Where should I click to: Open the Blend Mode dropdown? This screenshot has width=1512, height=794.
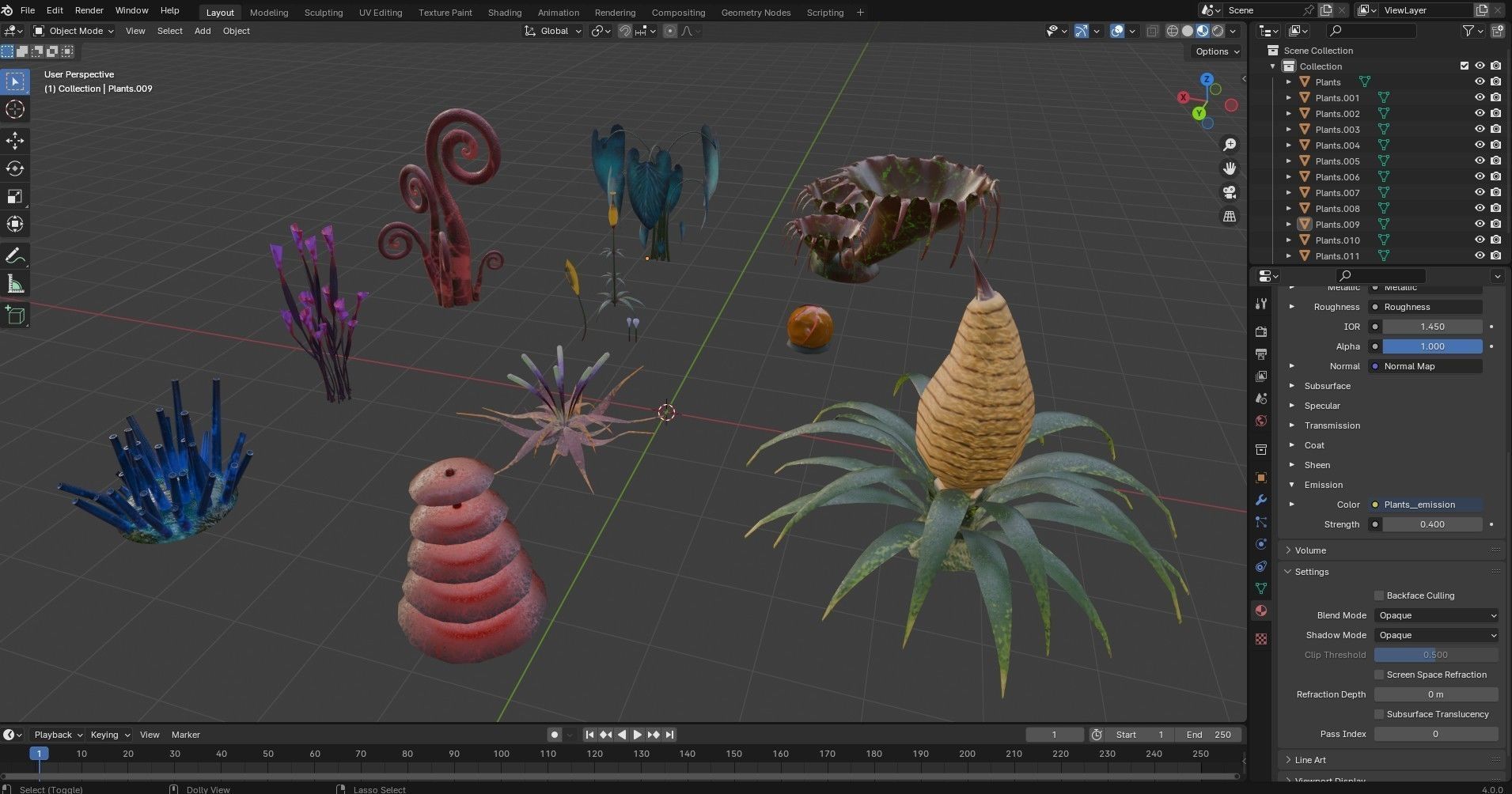pyautogui.click(x=1436, y=615)
